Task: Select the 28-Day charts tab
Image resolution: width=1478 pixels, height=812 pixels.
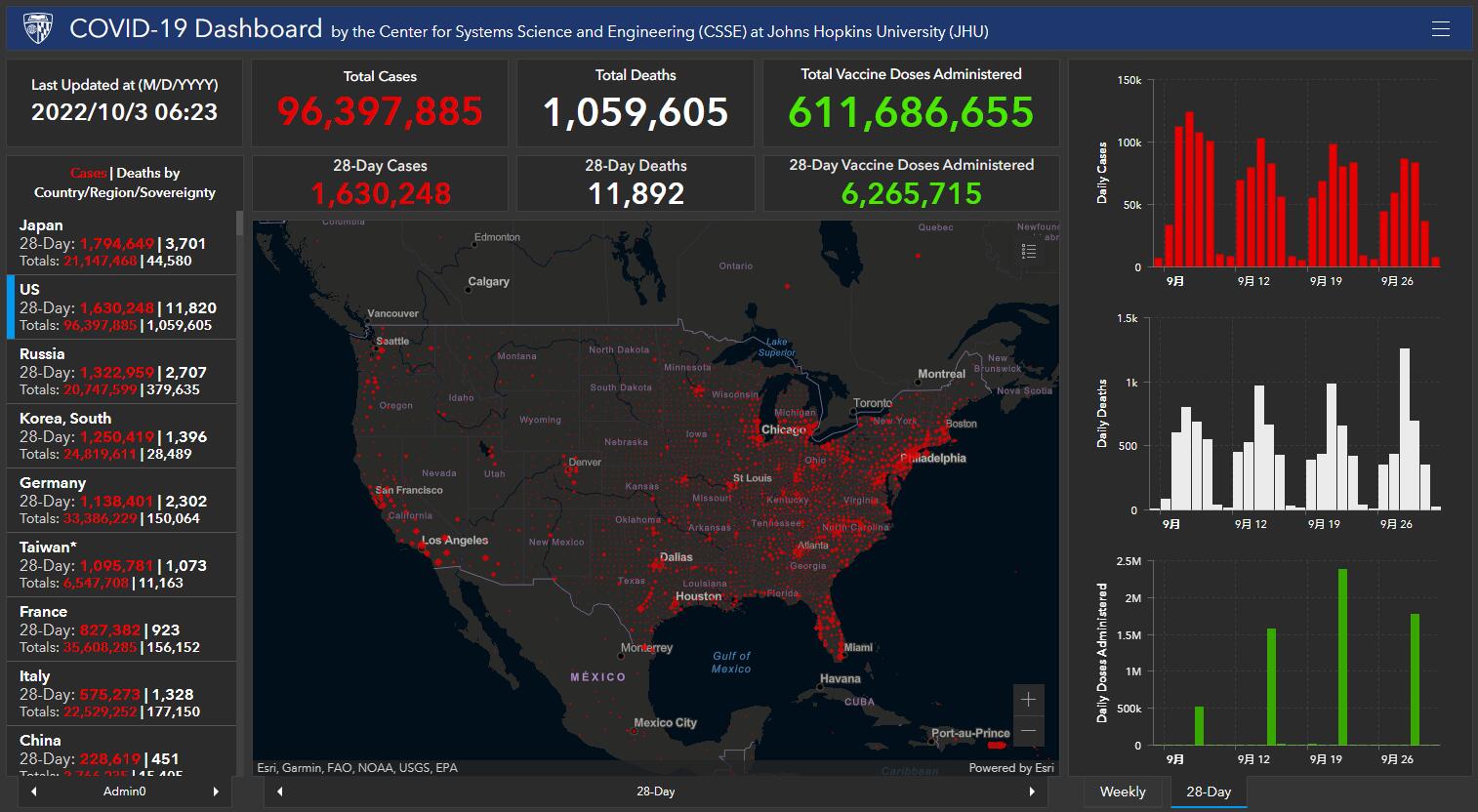Action: coord(1209,792)
